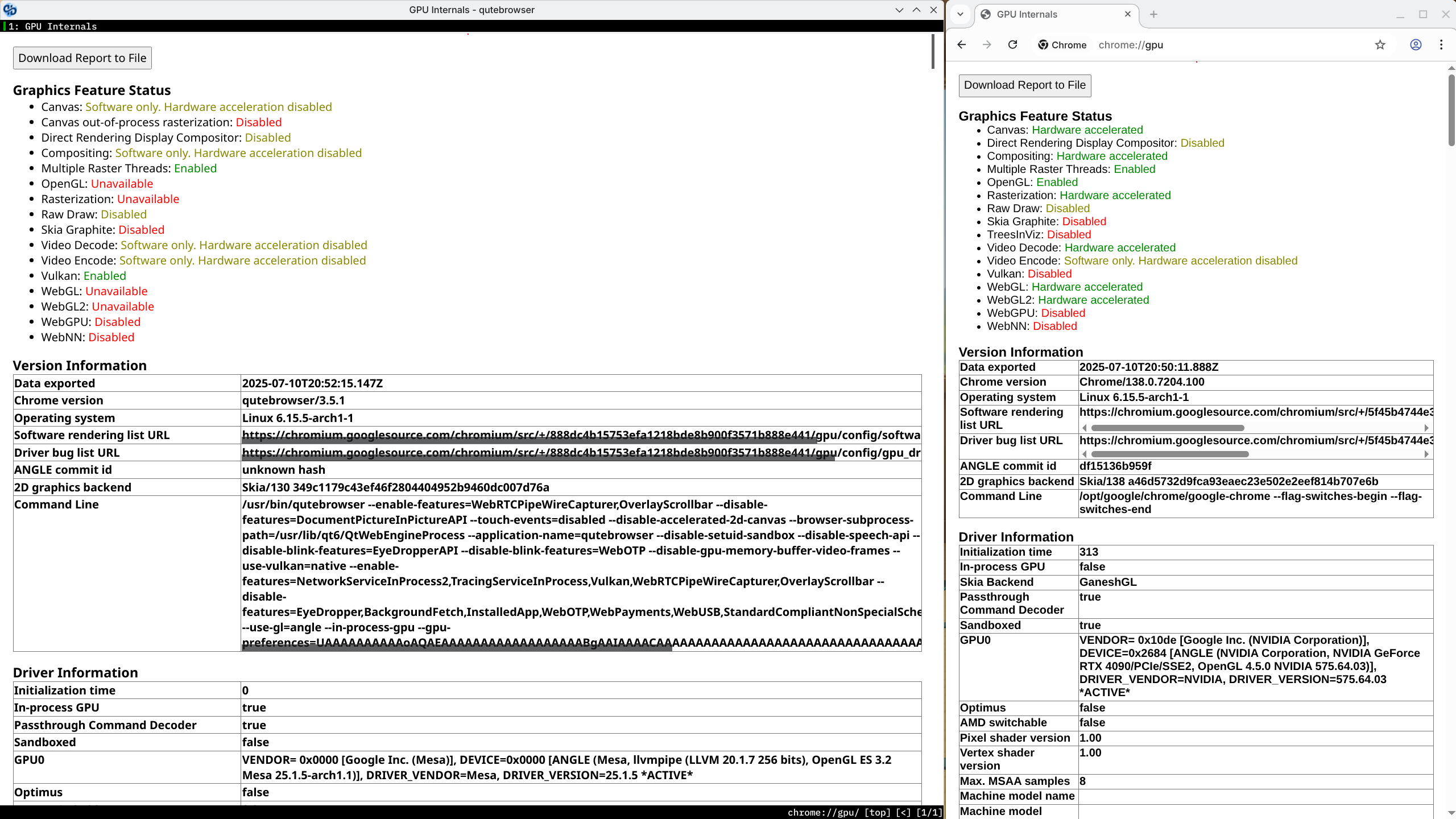Open the Chrome tab search chevron

pos(961,14)
